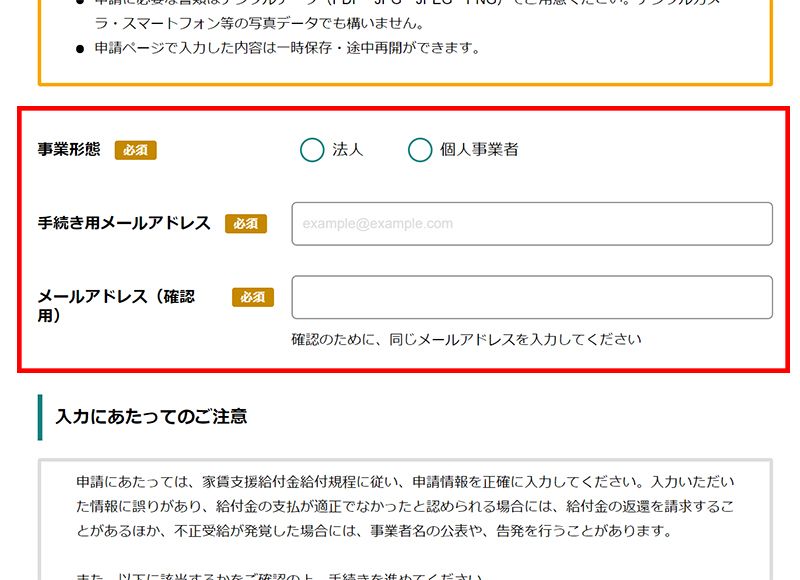This screenshot has width=800, height=580.
Task: Toggle the business type radio for corporations
Action: (x=312, y=149)
